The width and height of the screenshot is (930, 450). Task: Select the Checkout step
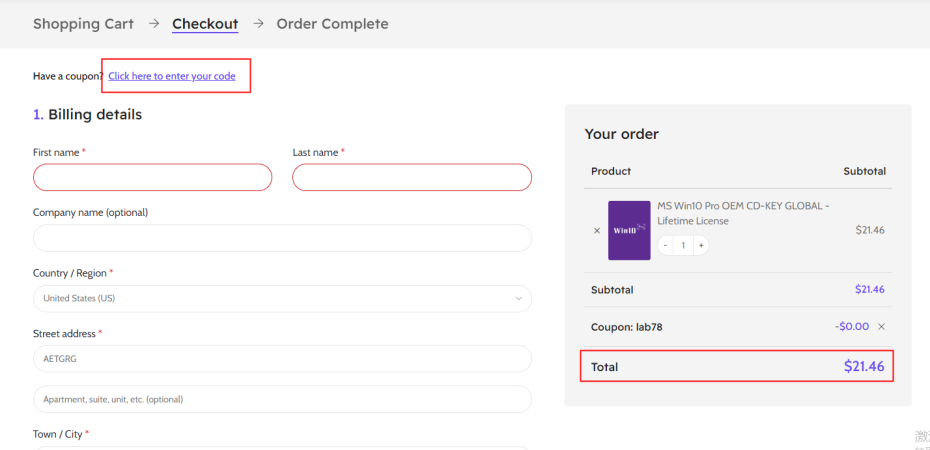205,24
